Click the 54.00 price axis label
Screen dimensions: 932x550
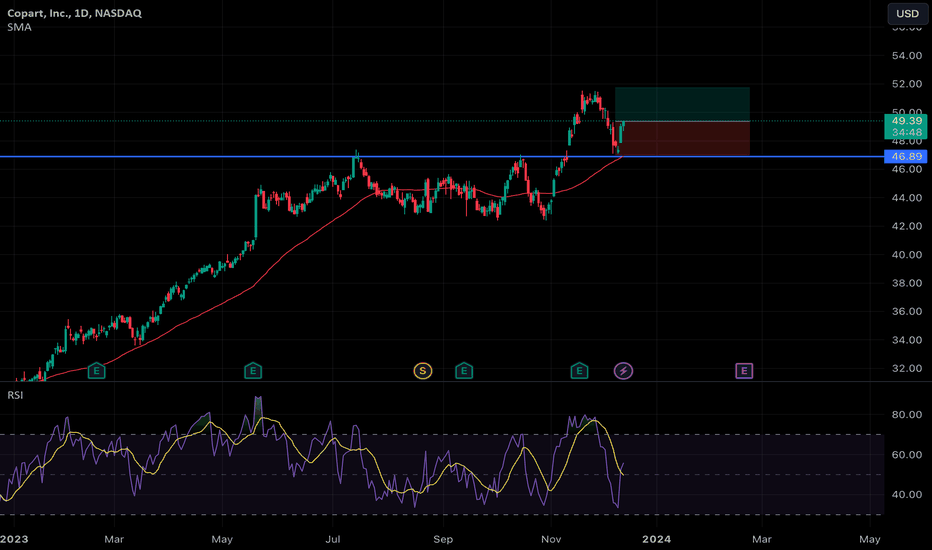(906, 55)
